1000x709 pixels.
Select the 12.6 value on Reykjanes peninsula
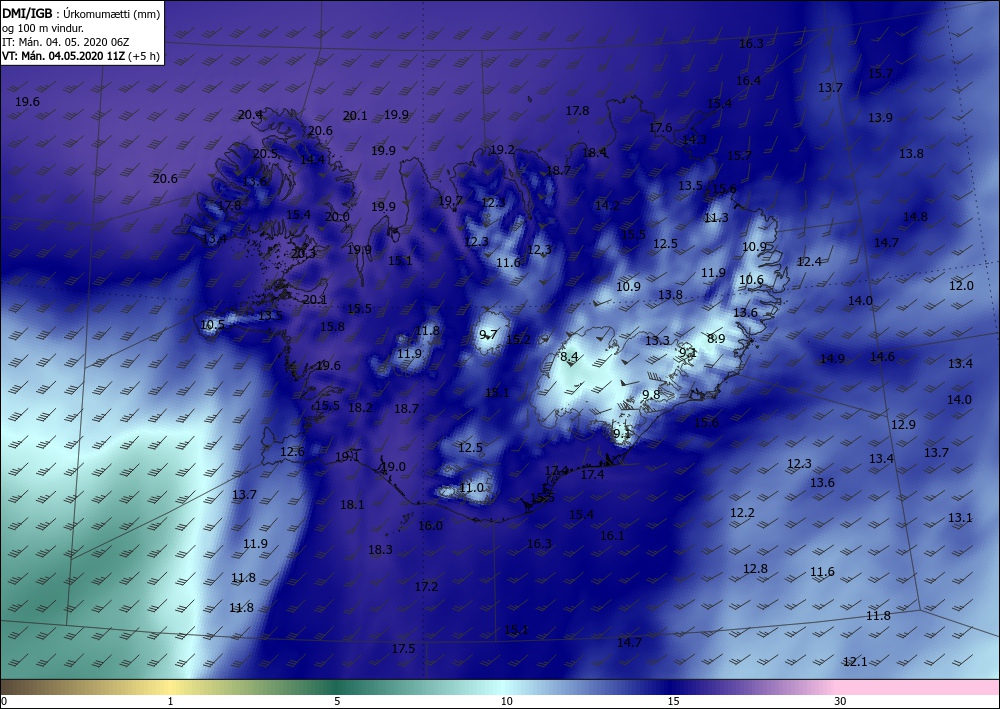(292, 452)
